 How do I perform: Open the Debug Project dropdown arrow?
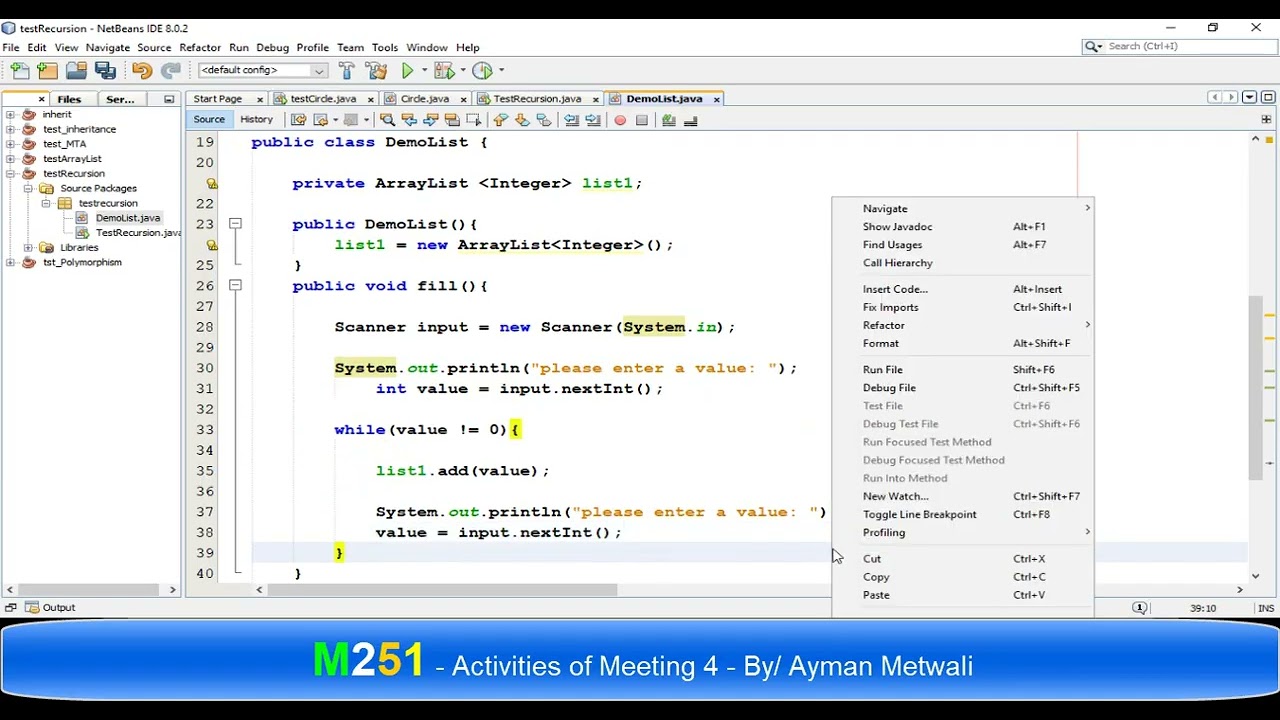coord(462,70)
